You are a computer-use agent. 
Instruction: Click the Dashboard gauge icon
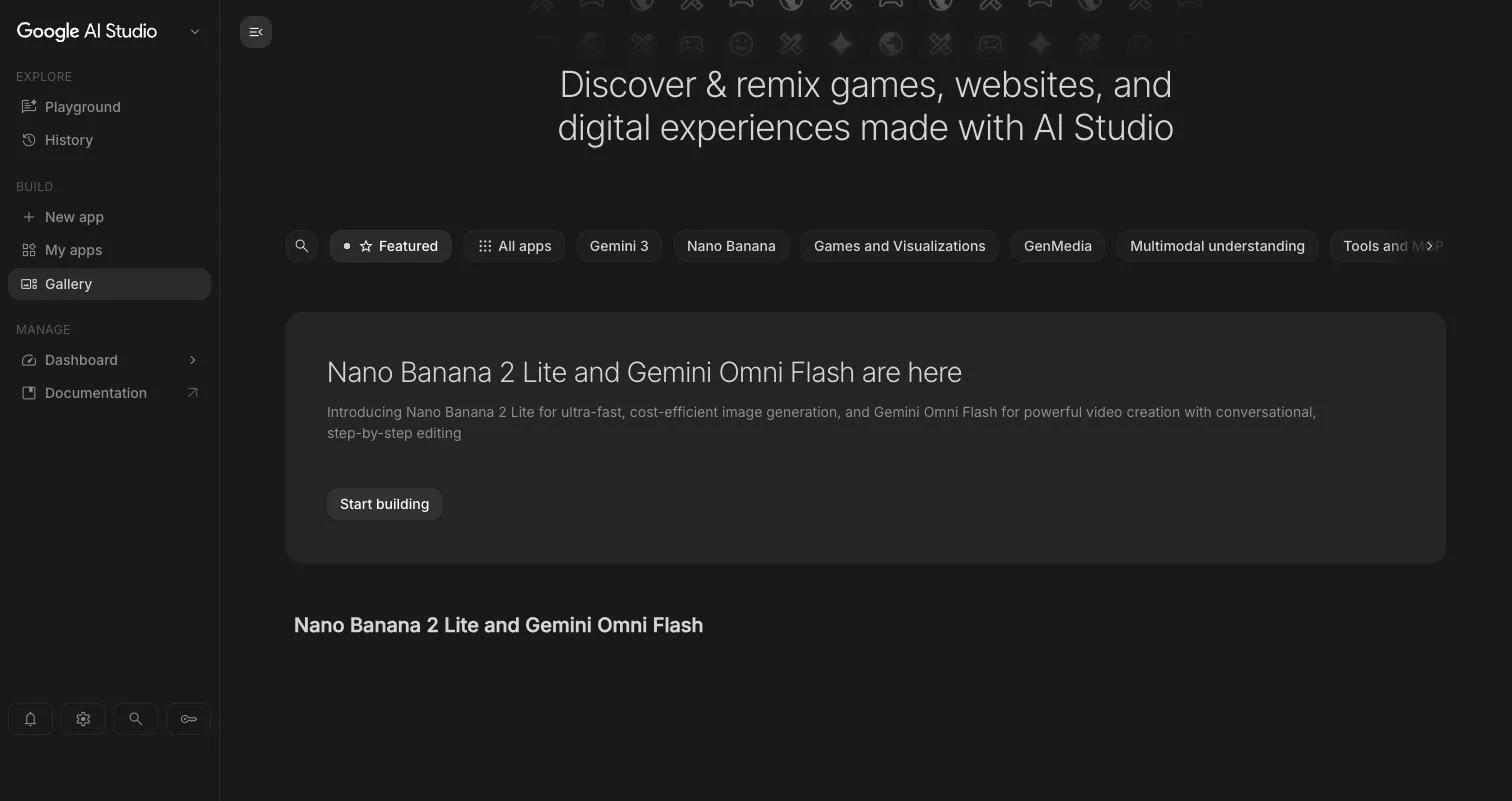point(29,360)
